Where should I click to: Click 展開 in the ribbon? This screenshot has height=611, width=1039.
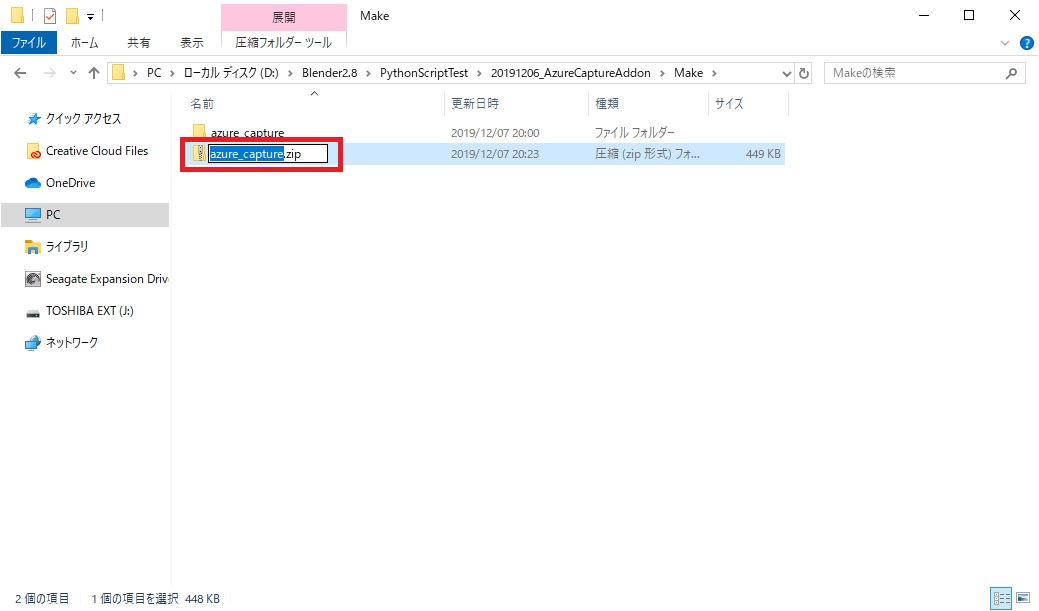284,17
